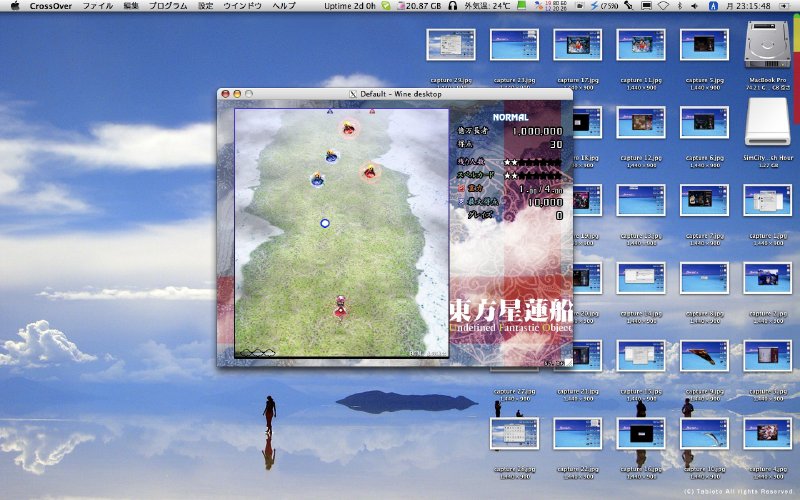Viewport: 800px width, 500px height.
Task: Click the Reimu player character in game
Action: (x=340, y=306)
